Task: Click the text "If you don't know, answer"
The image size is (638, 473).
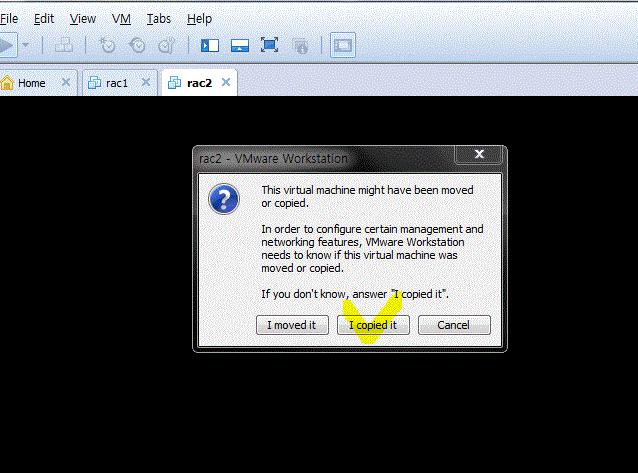Action: 324,294
